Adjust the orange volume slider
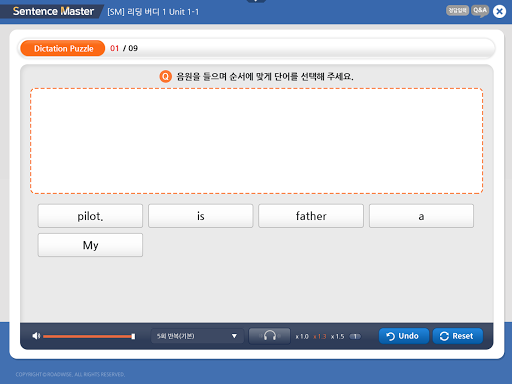 pos(89,336)
